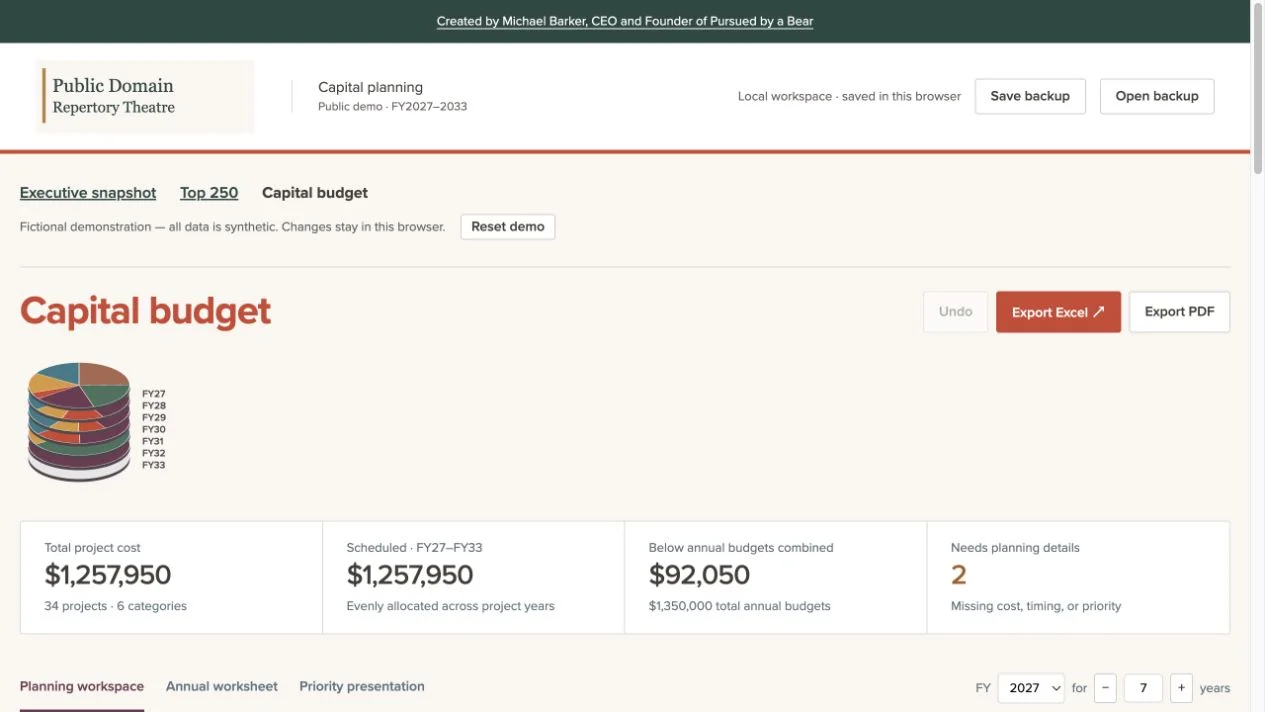The width and height of the screenshot is (1265, 712).
Task: Click the FY33 chart legend label
Action: pyautogui.click(x=154, y=465)
